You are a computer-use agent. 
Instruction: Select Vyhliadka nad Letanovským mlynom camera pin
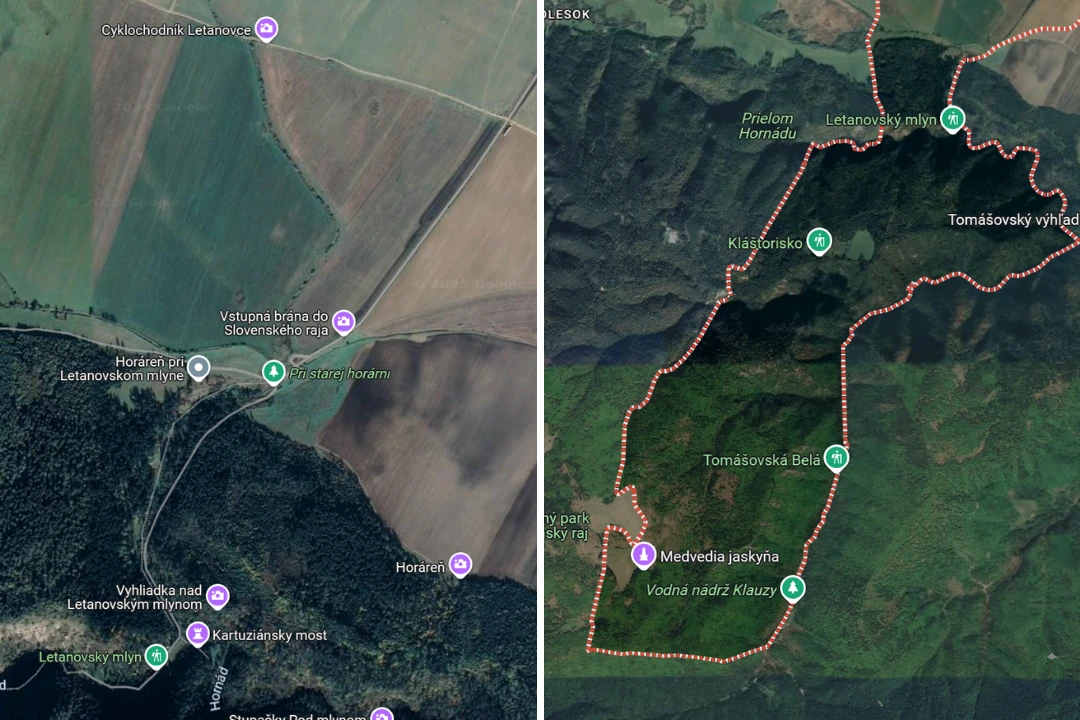218,596
